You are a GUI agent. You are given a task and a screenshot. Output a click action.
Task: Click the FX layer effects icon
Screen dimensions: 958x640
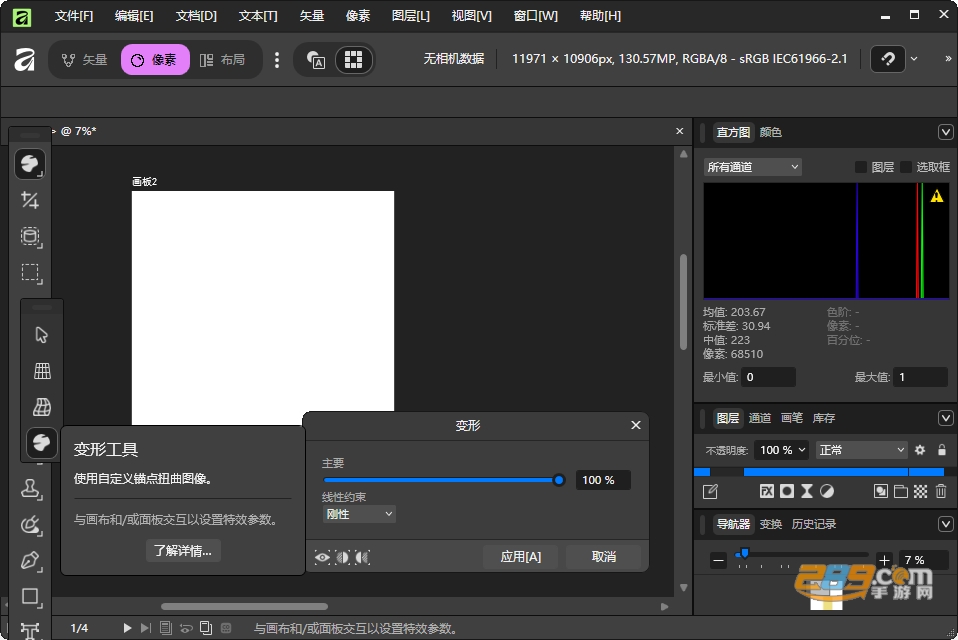[x=767, y=491]
